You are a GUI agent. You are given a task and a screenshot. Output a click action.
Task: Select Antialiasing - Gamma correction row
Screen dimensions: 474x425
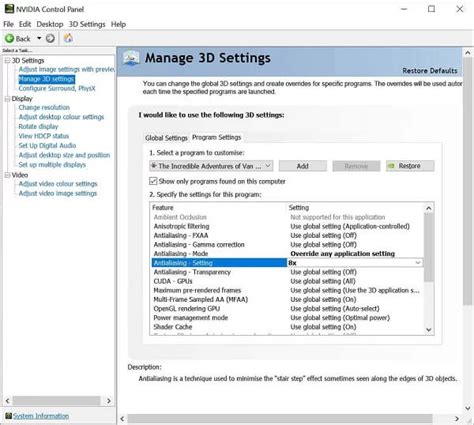click(x=287, y=245)
